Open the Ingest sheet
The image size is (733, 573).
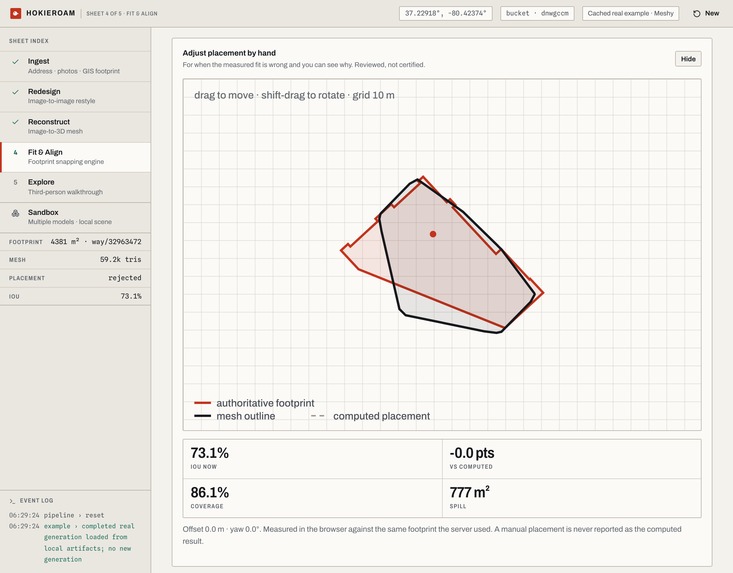(75, 66)
